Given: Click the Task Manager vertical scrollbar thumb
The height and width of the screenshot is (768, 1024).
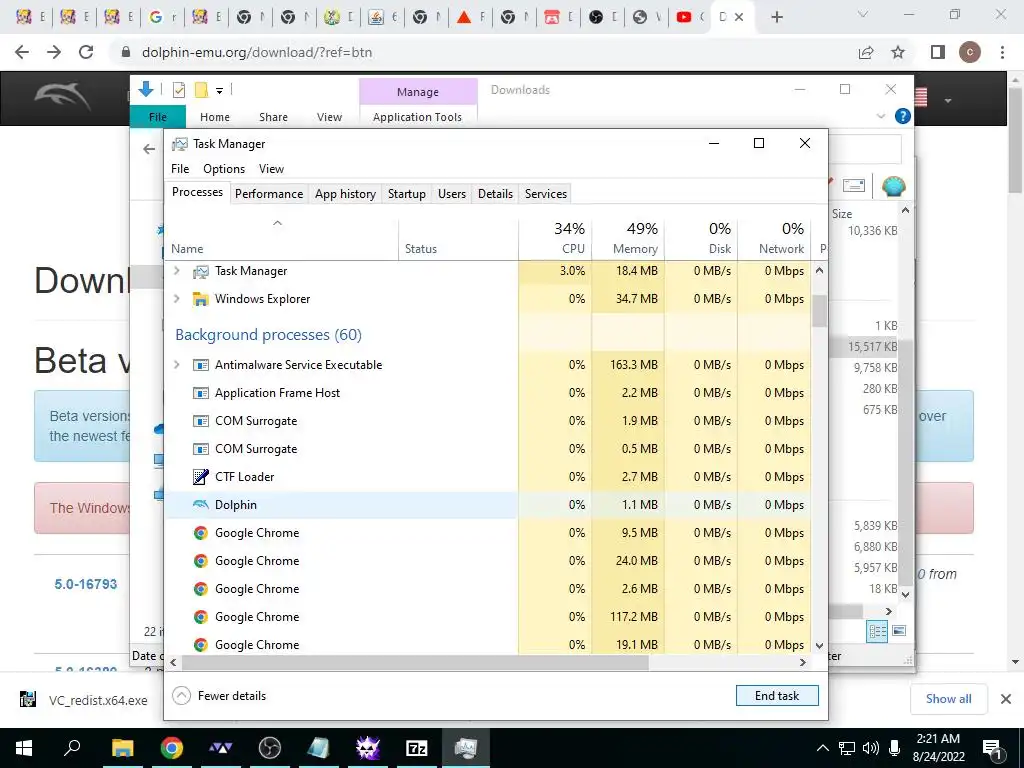Looking at the screenshot, I should pyautogui.click(x=820, y=311).
